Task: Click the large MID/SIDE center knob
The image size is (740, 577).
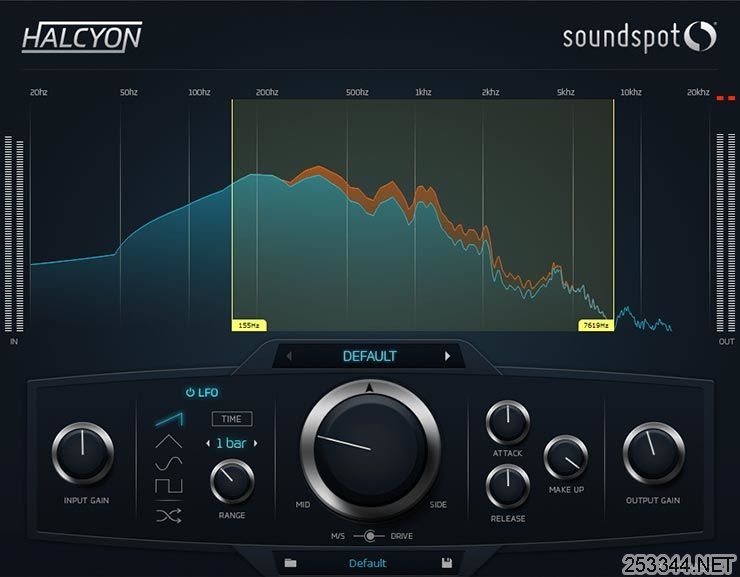Action: [x=370, y=450]
